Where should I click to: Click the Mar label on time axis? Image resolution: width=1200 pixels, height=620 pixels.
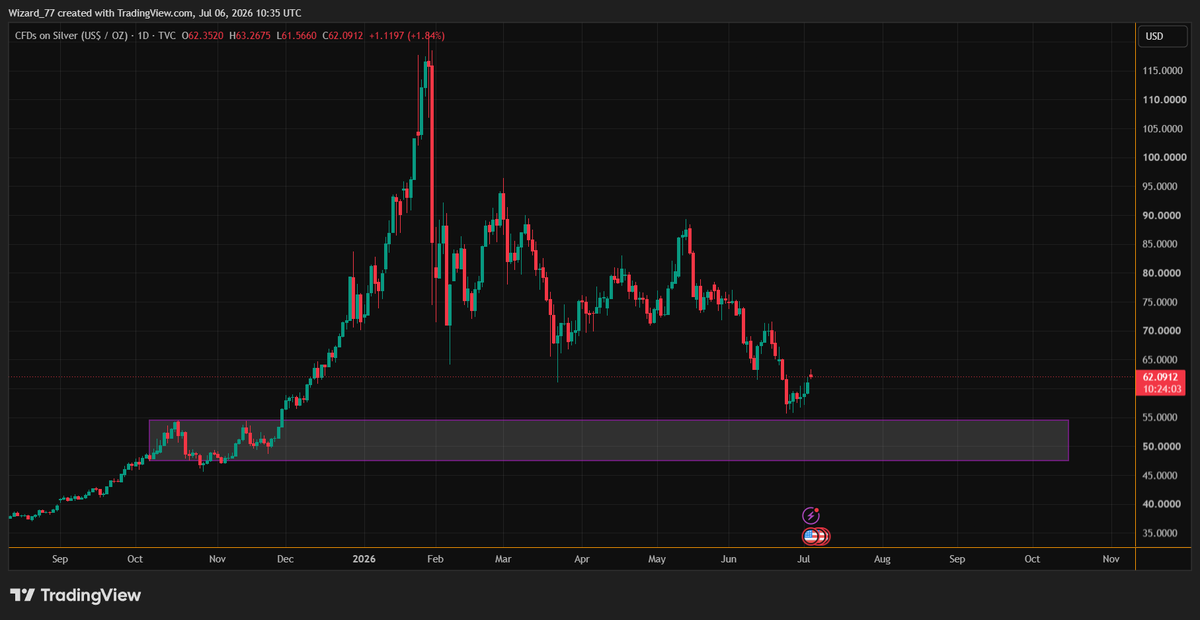[x=504, y=561]
